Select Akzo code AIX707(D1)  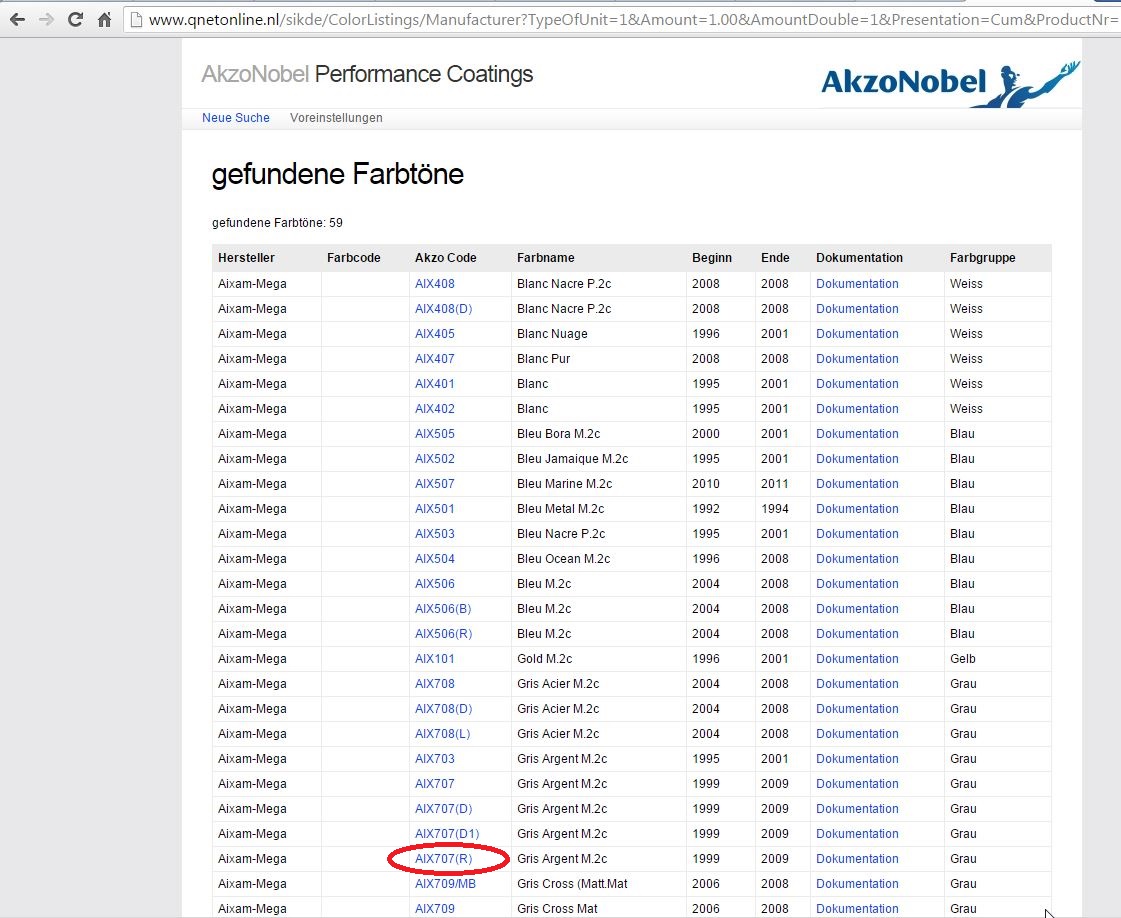(x=447, y=834)
